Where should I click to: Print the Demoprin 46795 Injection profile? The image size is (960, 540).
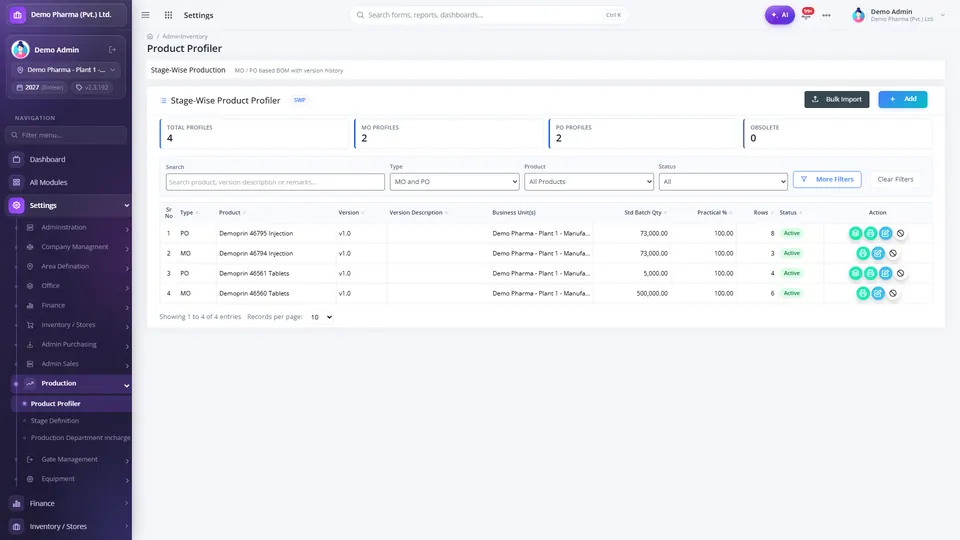[870, 233]
